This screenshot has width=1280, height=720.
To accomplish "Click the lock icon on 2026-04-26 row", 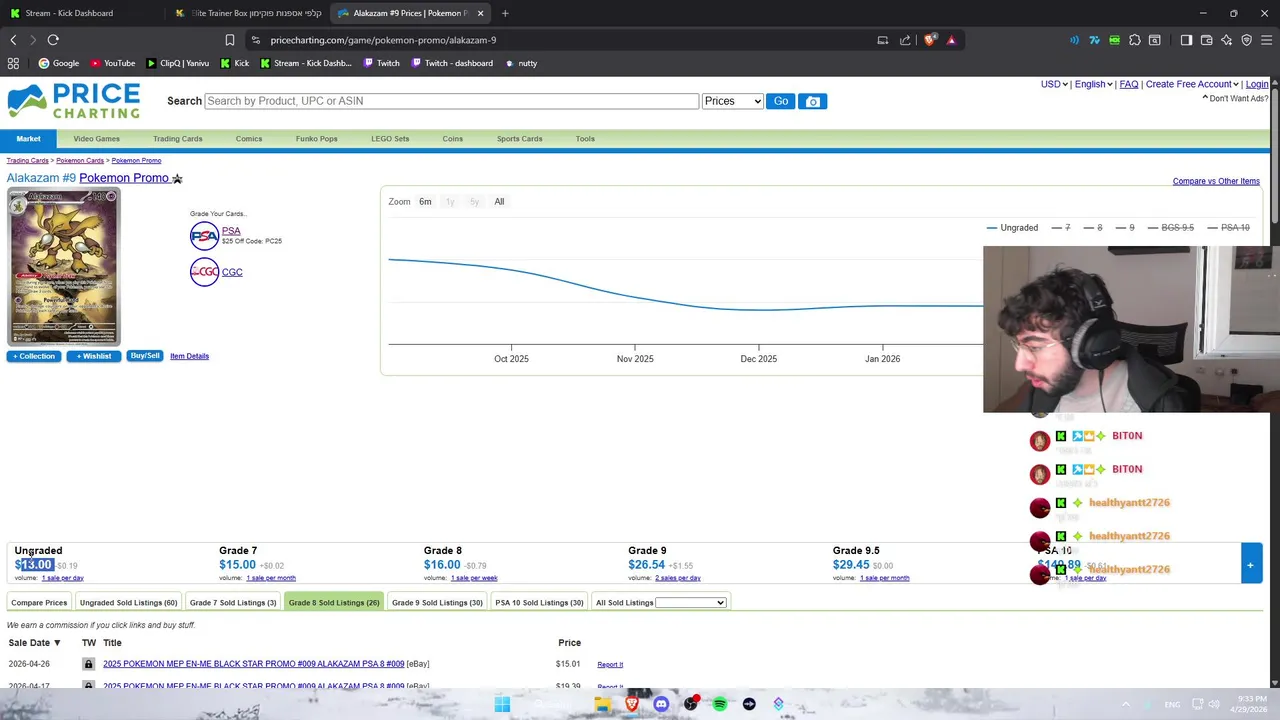I will click(88, 664).
